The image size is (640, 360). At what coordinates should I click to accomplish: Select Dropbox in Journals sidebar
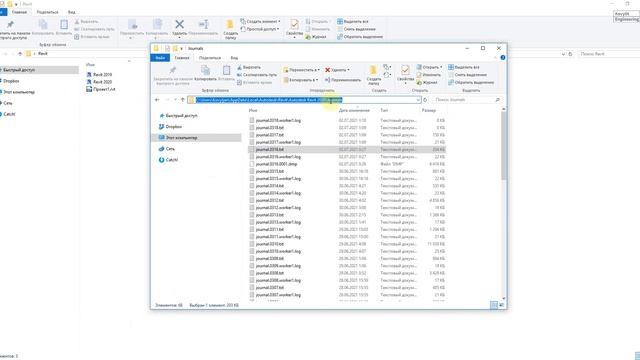click(x=171, y=127)
